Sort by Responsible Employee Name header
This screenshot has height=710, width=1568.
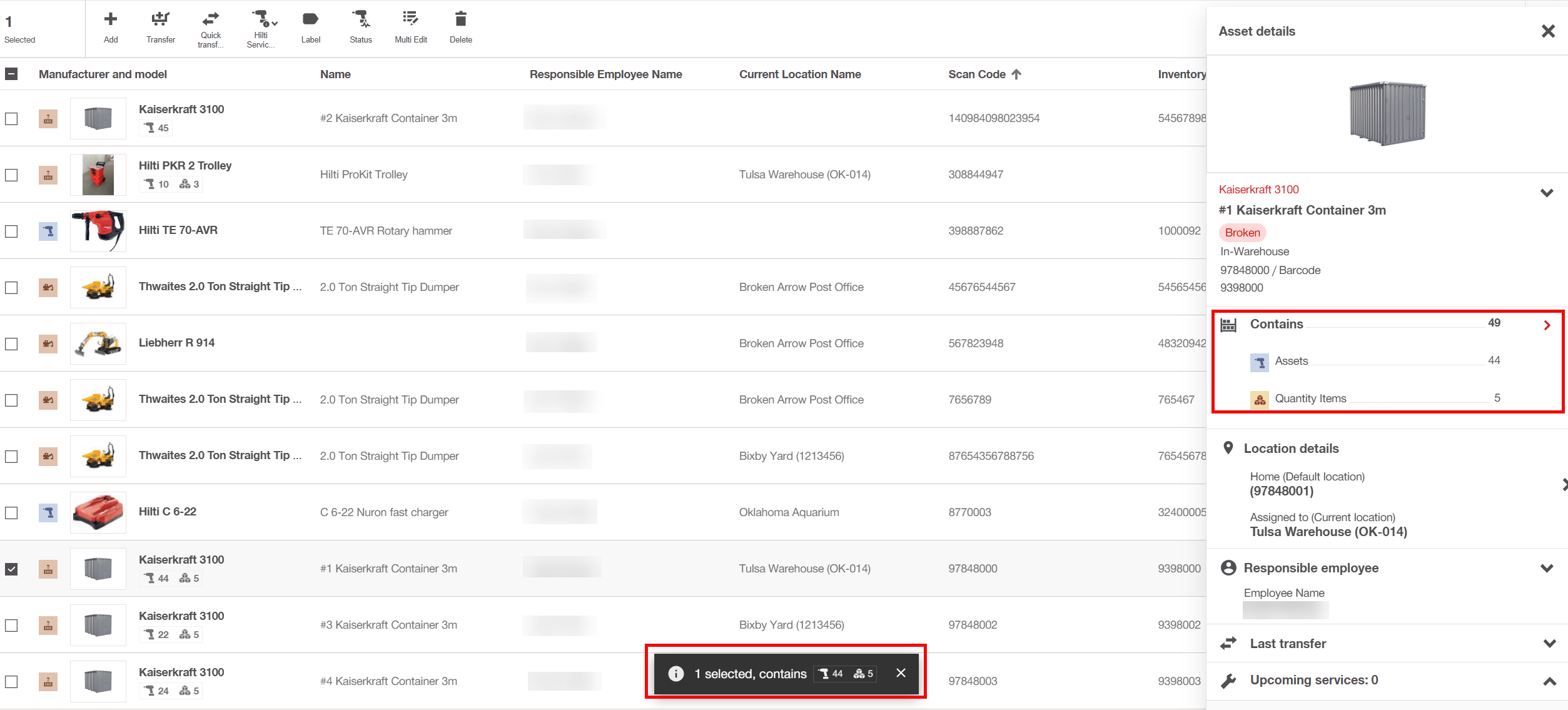[605, 74]
